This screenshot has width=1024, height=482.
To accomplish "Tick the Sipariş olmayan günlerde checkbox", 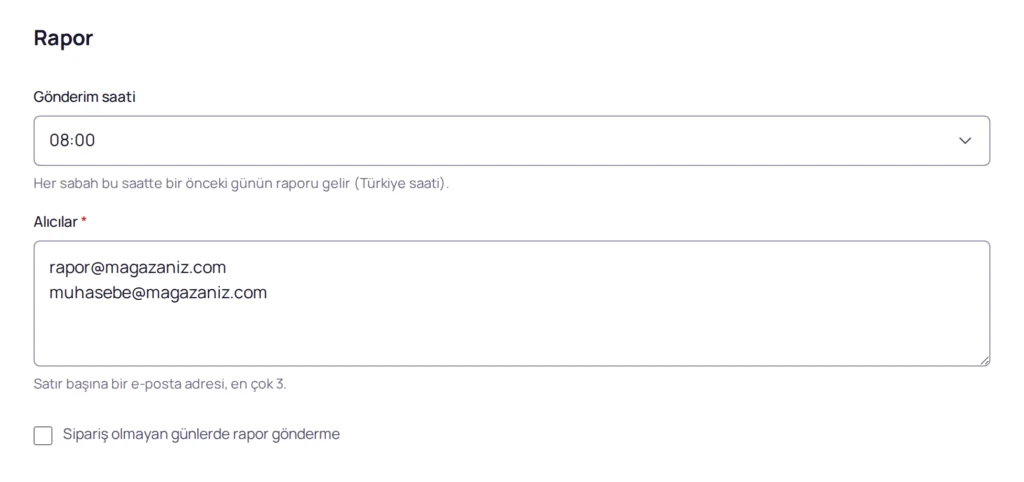I will click(43, 436).
